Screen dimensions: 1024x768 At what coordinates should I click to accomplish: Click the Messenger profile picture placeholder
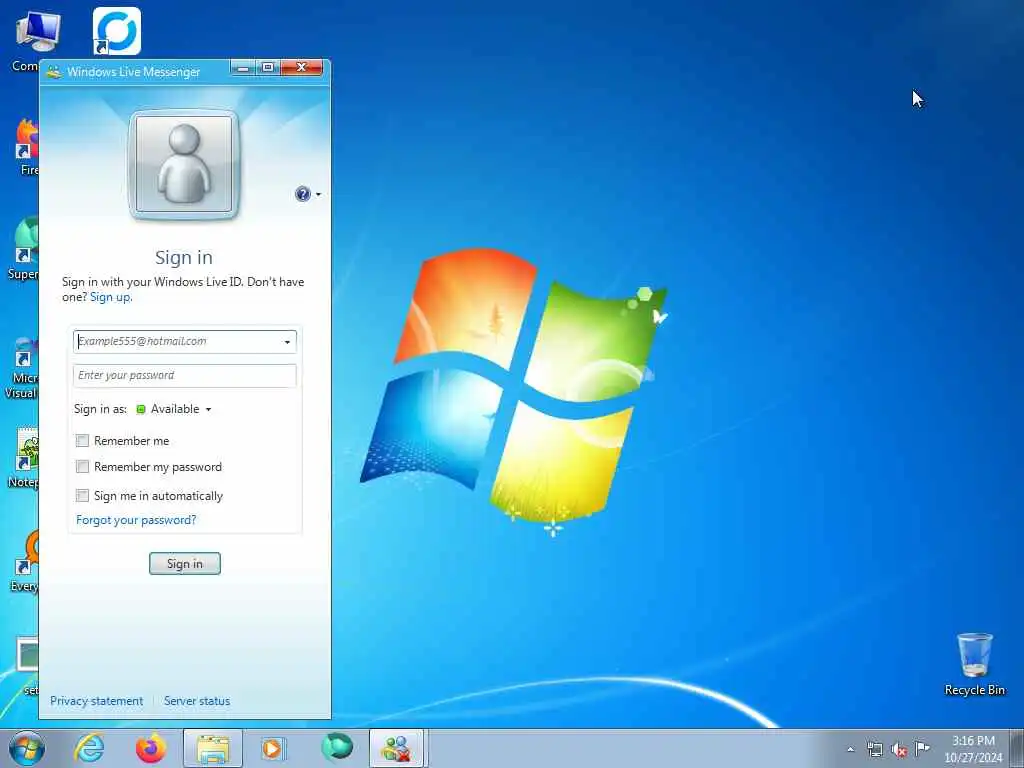(x=184, y=165)
